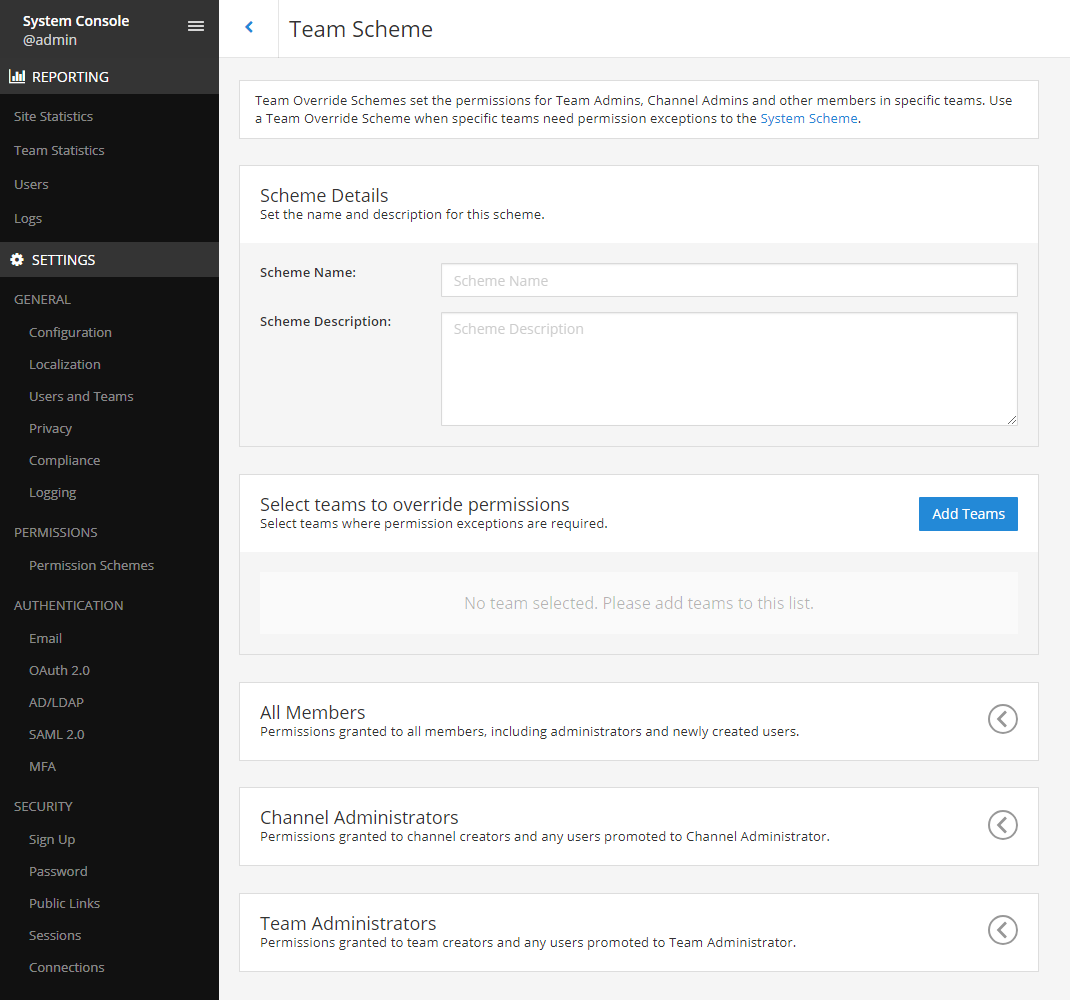Open Site Statistics in the sidebar
Screen dimensions: 1070x1000
[x=53, y=117]
